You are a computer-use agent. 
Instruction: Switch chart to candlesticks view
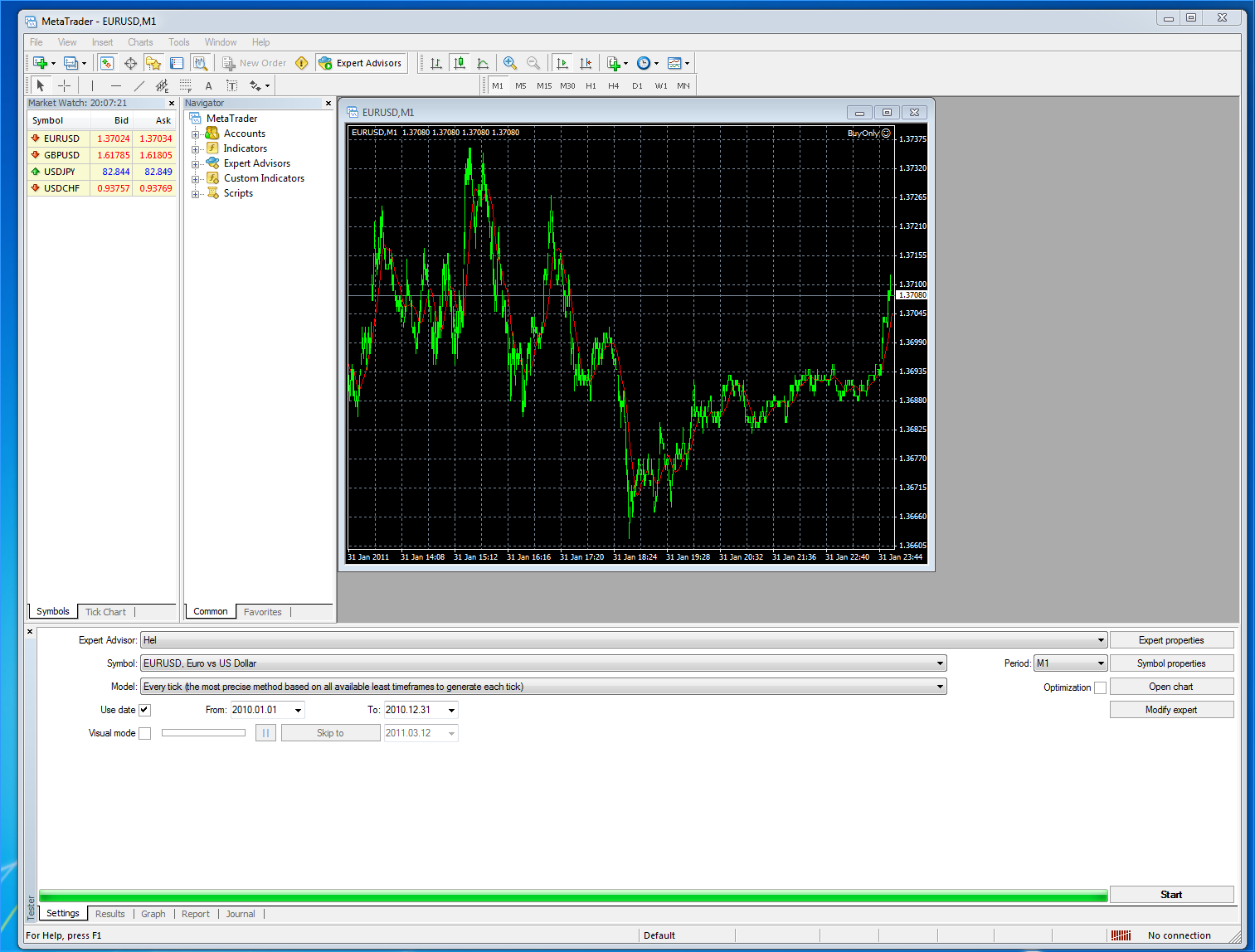click(x=460, y=63)
